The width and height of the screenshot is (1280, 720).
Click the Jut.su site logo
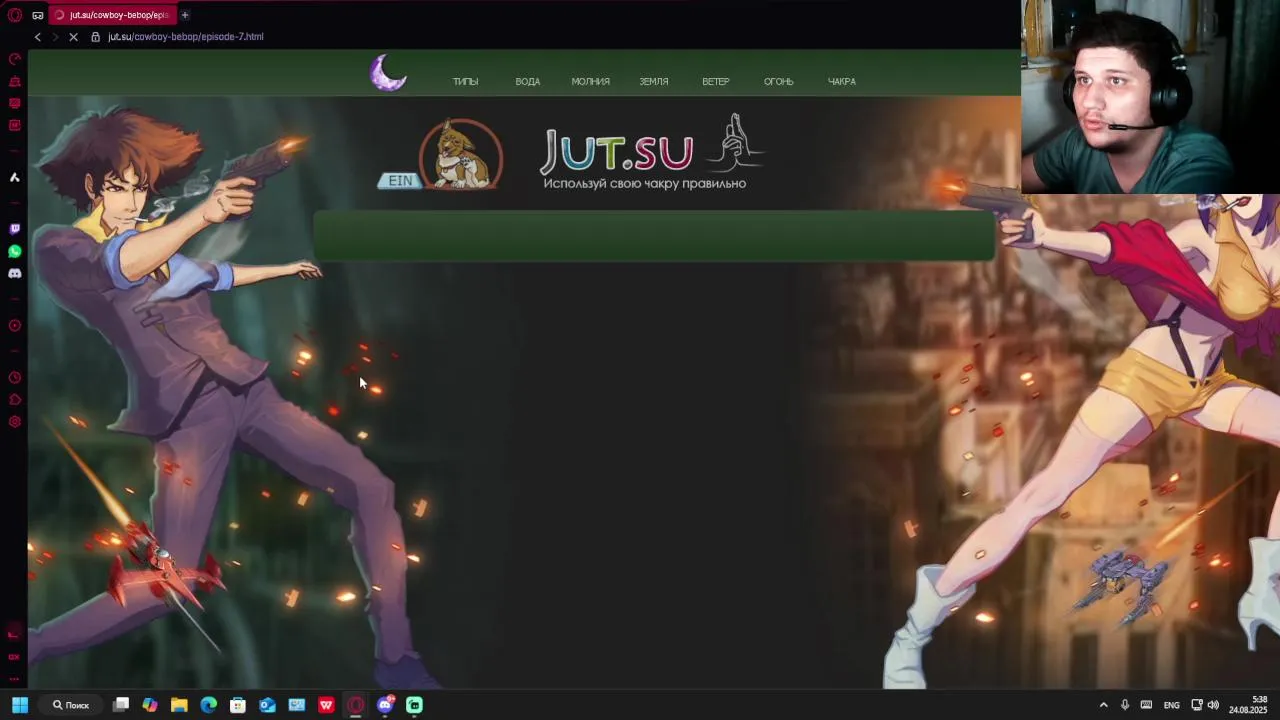(652, 152)
